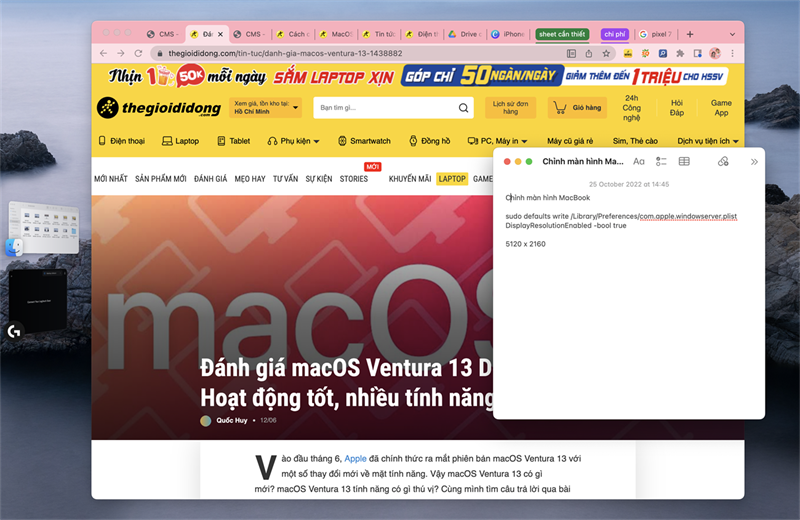Switch to the Cách c tab
The image size is (800, 520).
[x=293, y=34]
